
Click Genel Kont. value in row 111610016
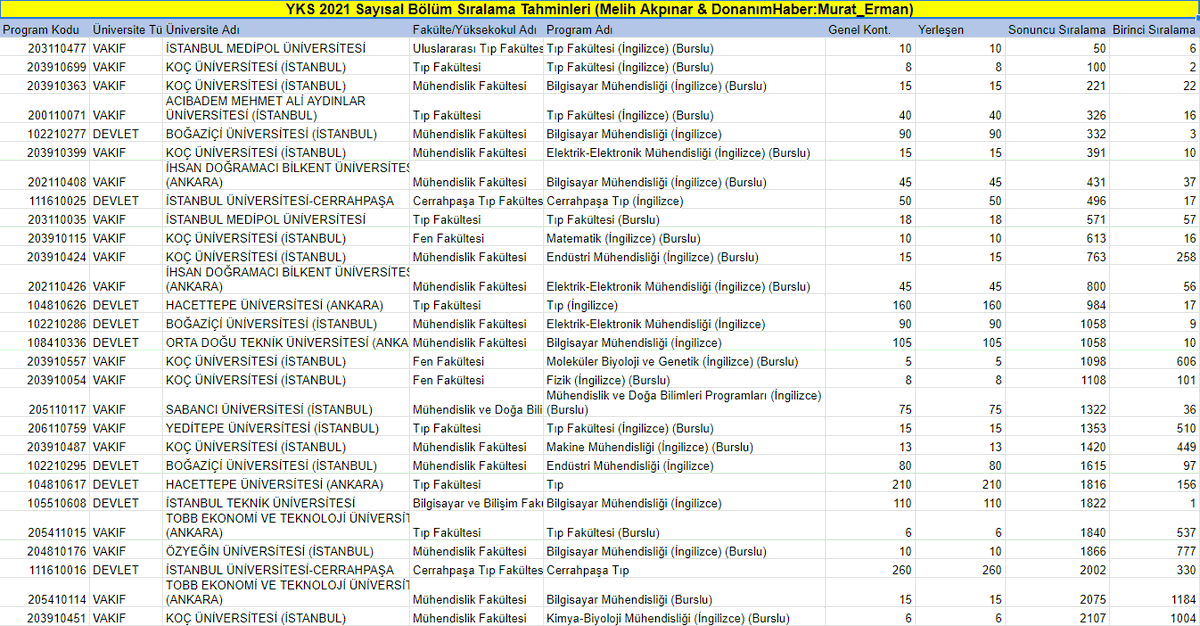871,570
